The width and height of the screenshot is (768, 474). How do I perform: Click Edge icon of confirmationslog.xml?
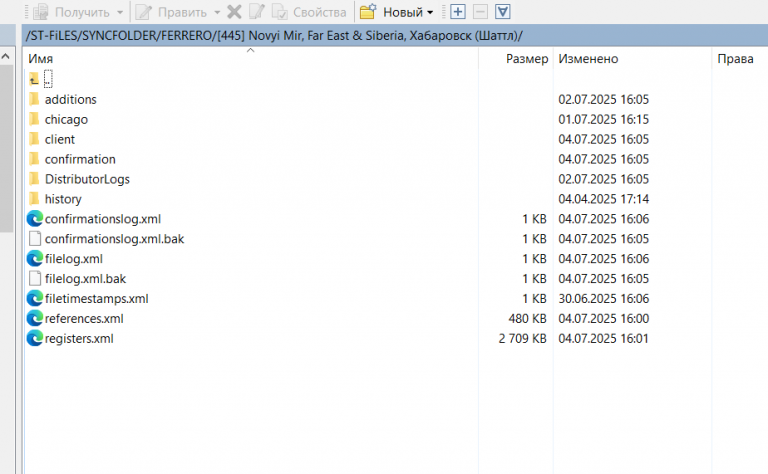click(x=35, y=218)
